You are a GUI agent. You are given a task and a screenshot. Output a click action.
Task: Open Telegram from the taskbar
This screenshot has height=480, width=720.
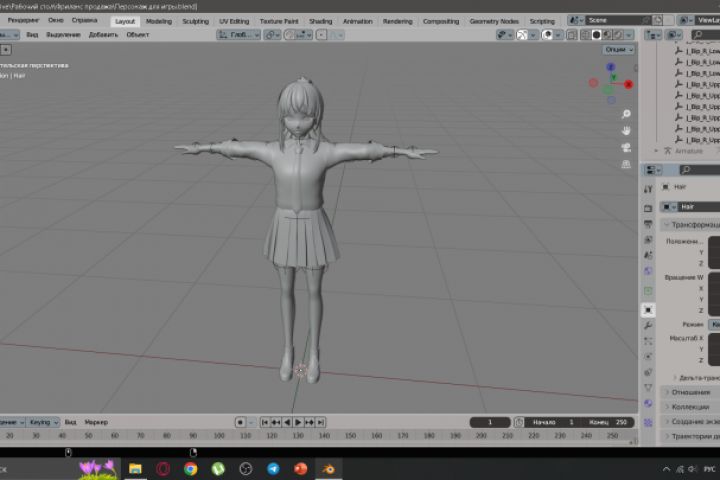point(273,469)
